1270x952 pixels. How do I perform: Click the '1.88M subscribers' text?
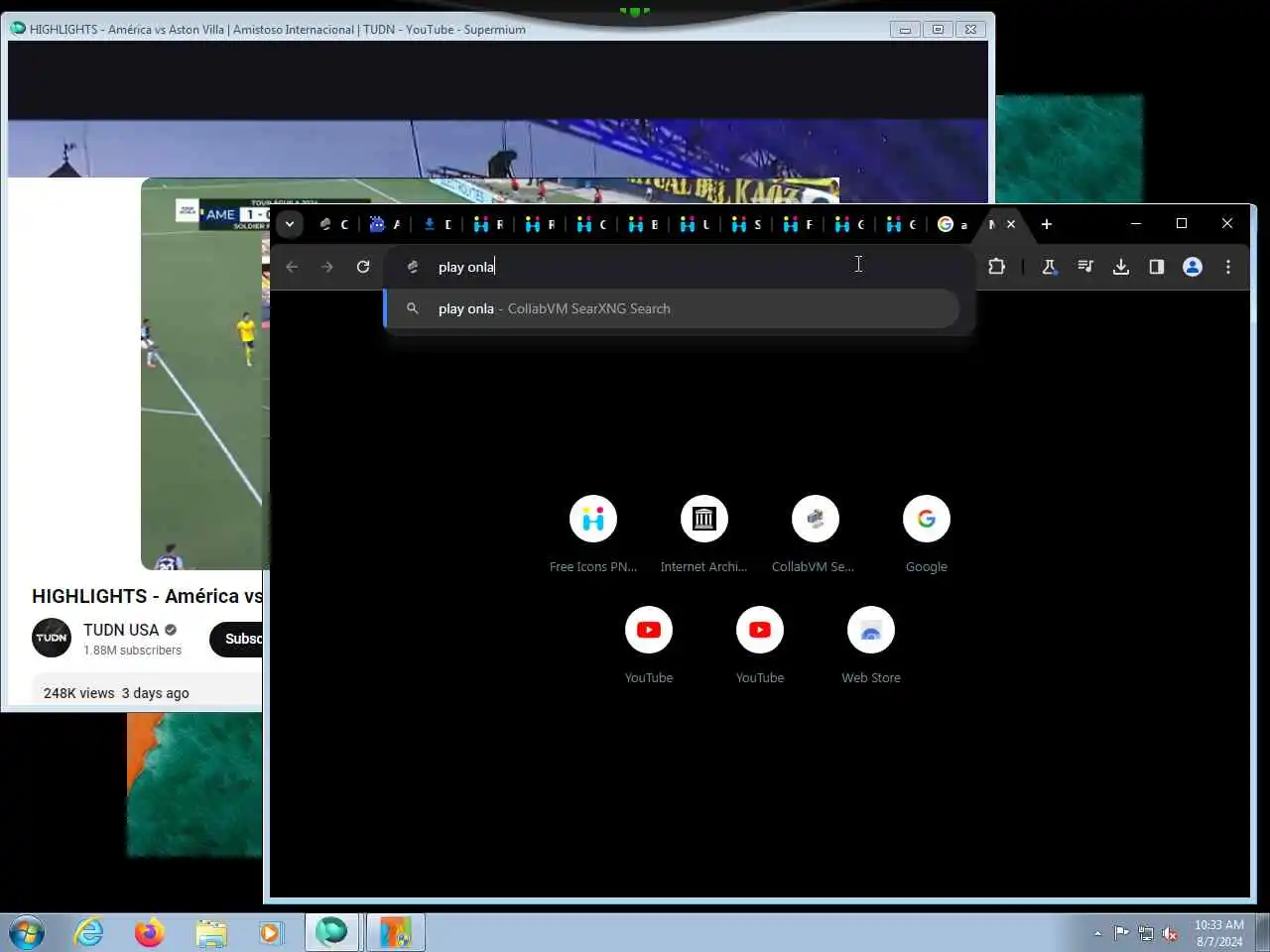[x=132, y=651]
